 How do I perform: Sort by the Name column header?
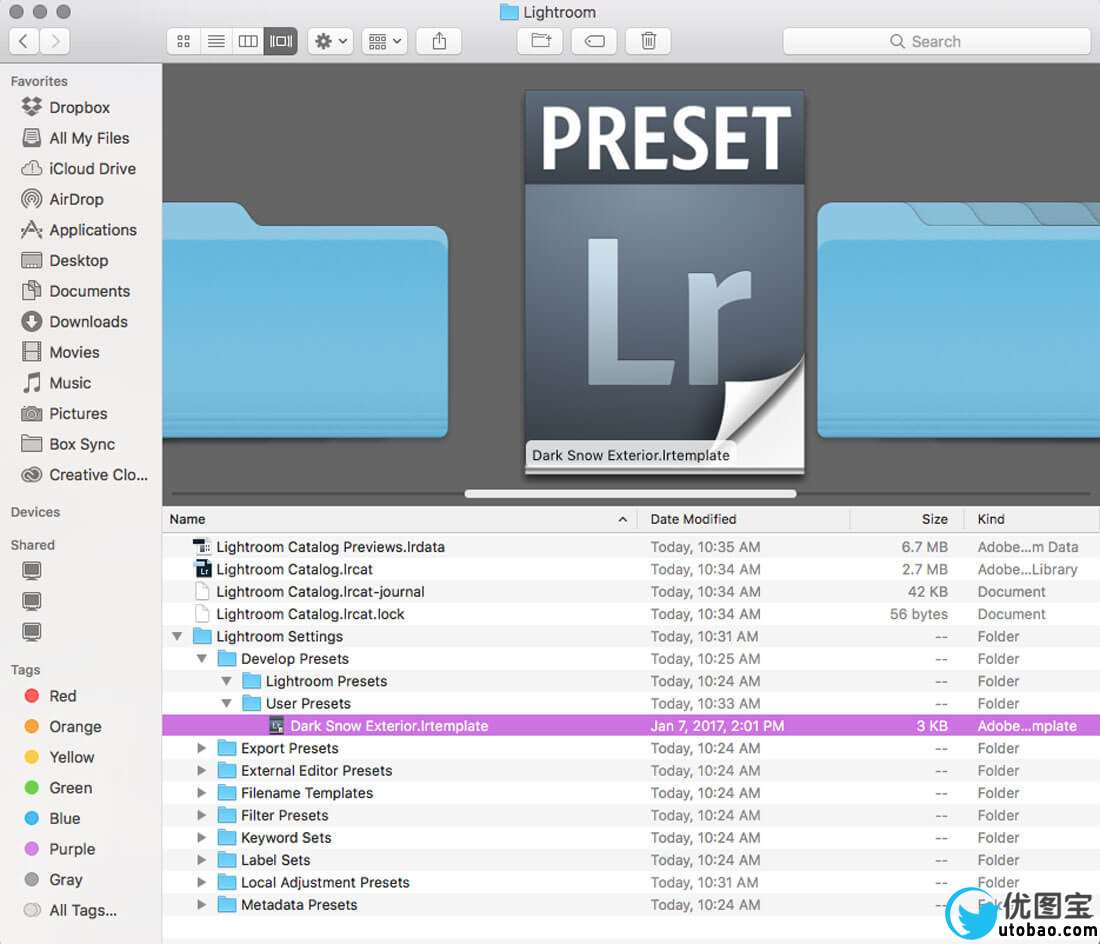pos(399,519)
